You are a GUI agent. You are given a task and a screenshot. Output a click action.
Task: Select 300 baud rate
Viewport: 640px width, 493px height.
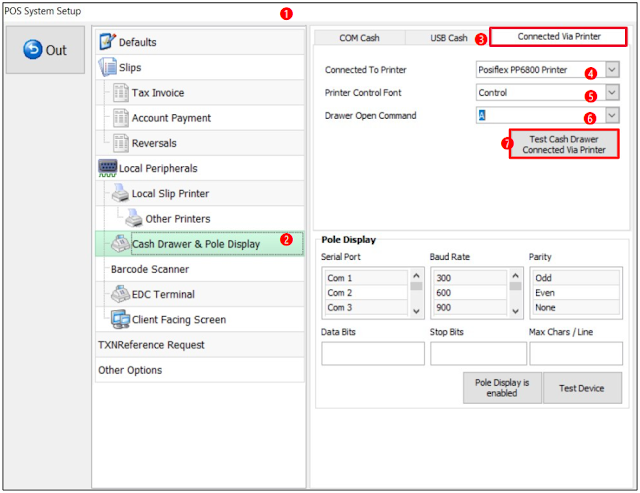(470, 278)
